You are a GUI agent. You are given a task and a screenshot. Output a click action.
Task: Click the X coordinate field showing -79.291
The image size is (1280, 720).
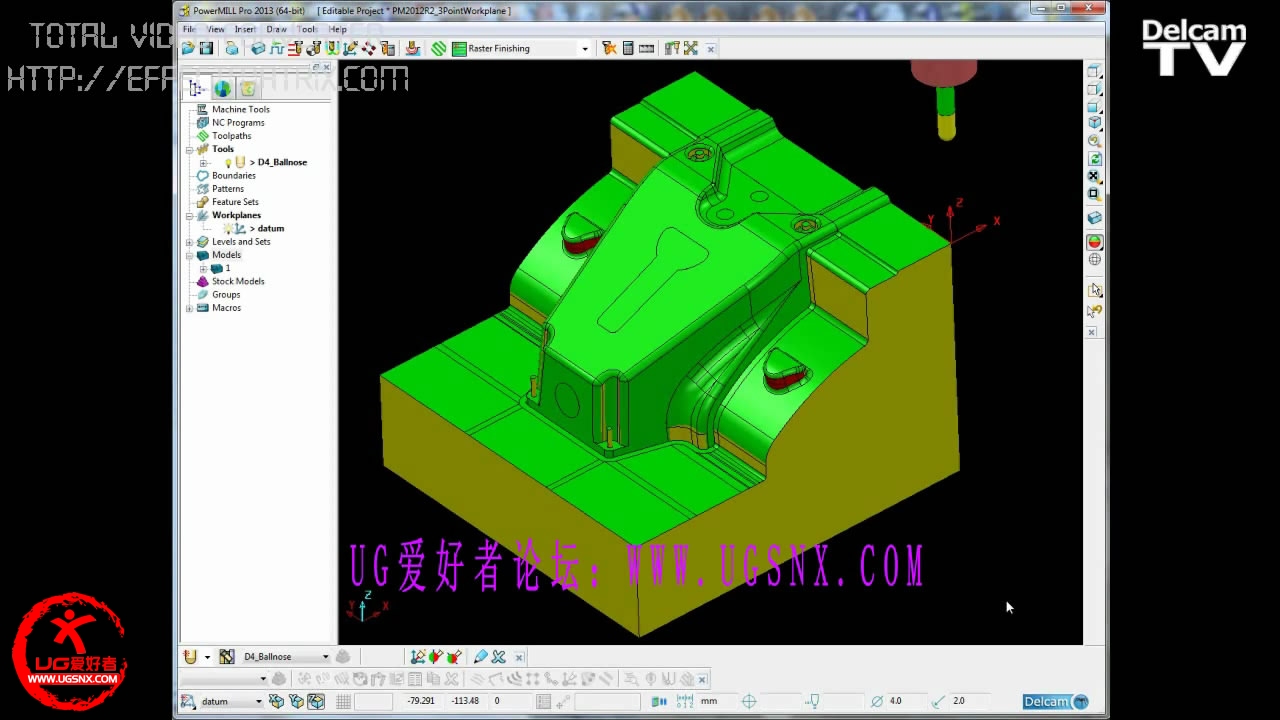(421, 701)
